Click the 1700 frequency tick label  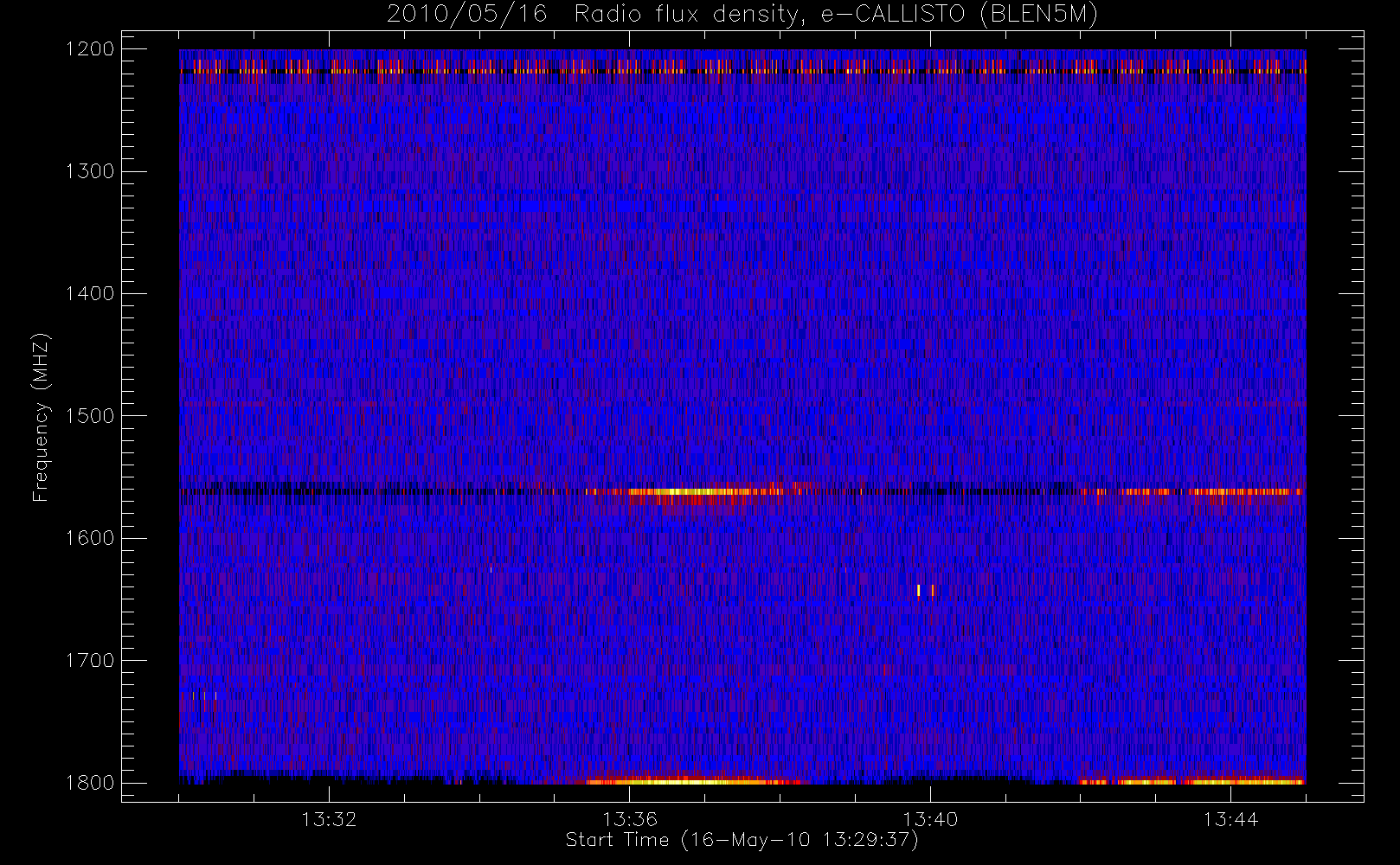coord(90,660)
